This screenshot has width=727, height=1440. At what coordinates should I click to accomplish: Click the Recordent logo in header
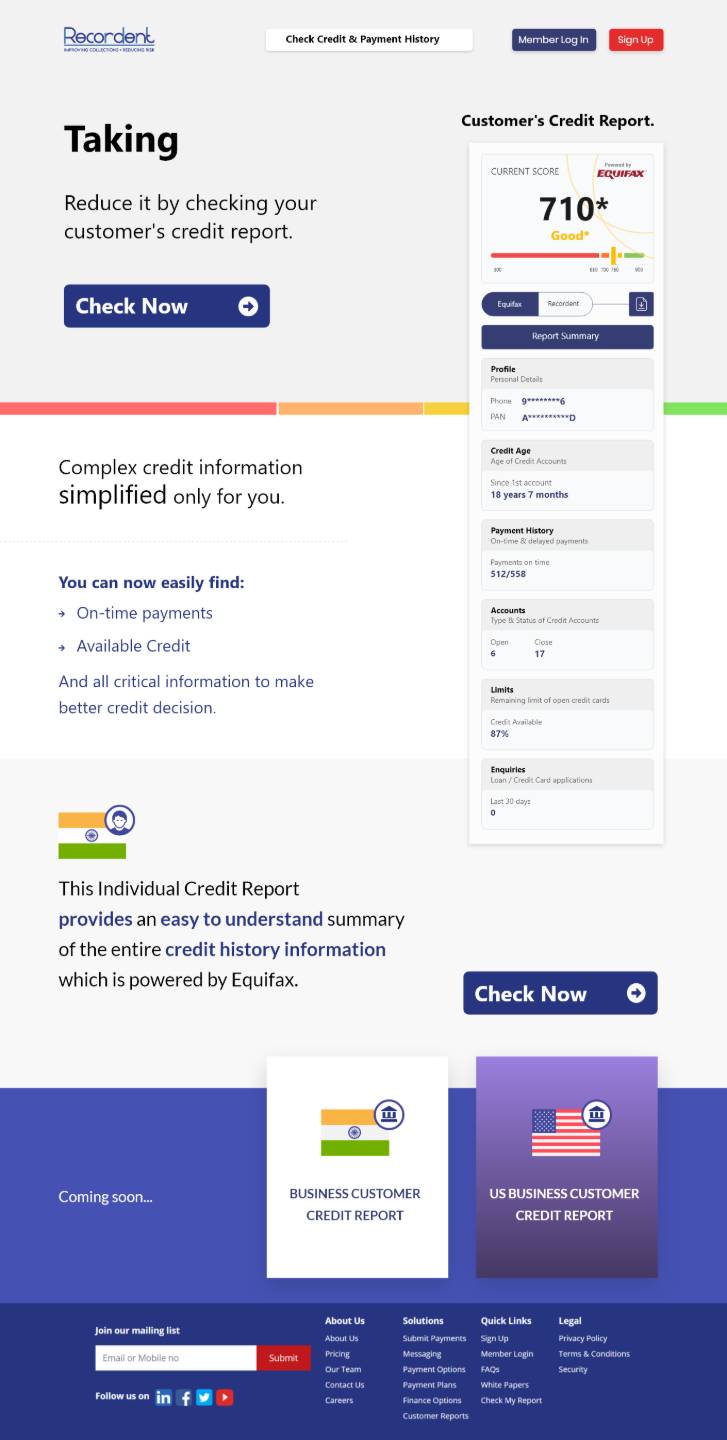pos(109,39)
